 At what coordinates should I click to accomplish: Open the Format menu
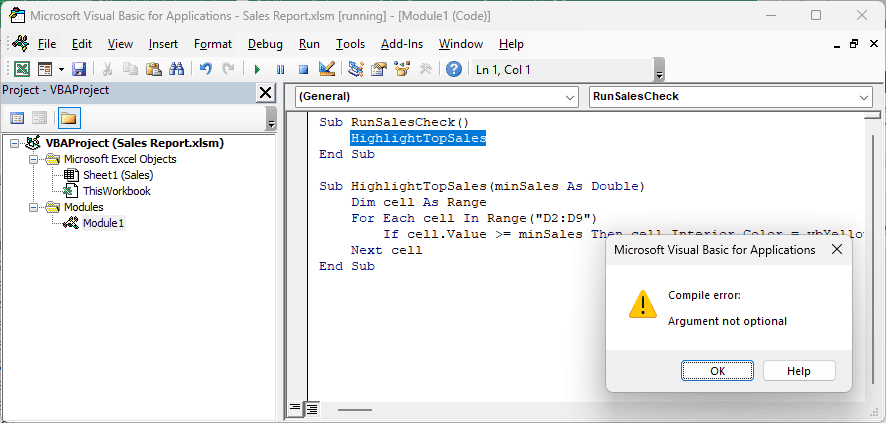[213, 44]
